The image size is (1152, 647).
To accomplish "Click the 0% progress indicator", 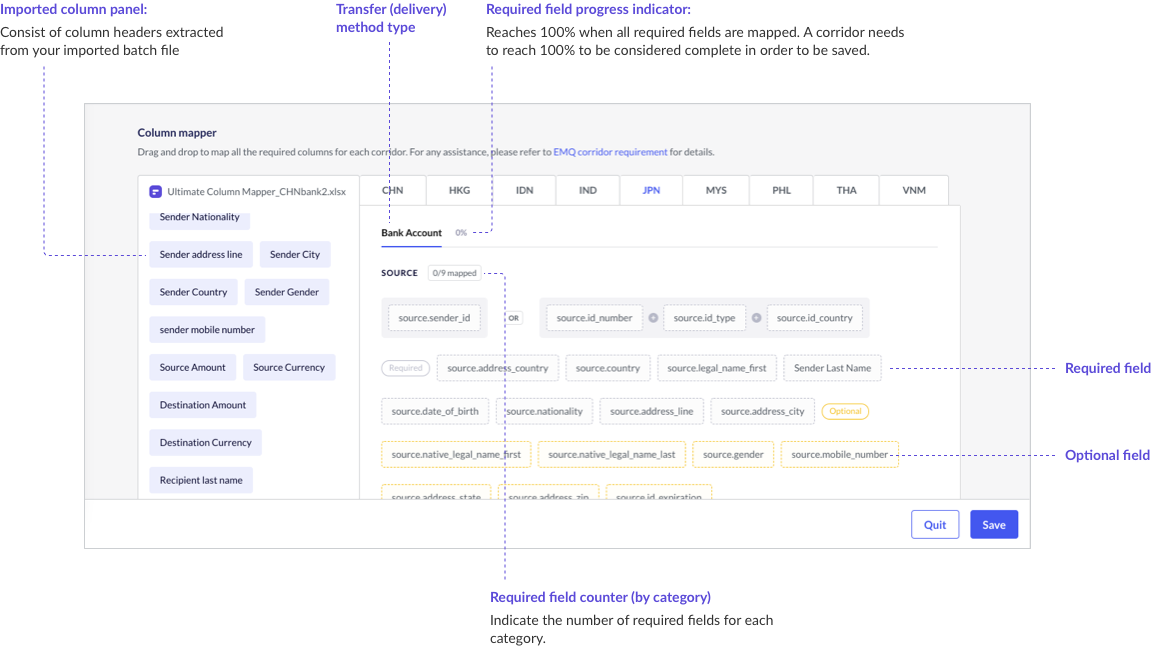I will pos(461,232).
